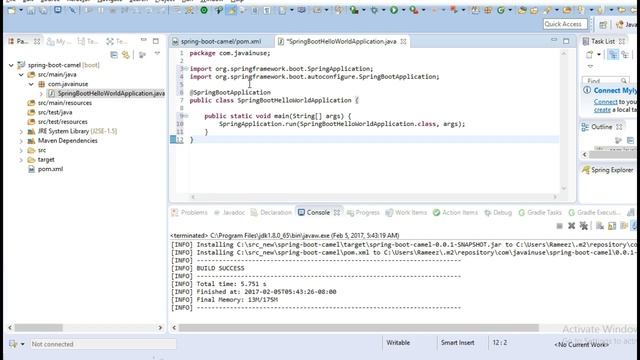Toggle Skip All Breakpoints in toolbar
640x360 pixels.
tap(72, 10)
